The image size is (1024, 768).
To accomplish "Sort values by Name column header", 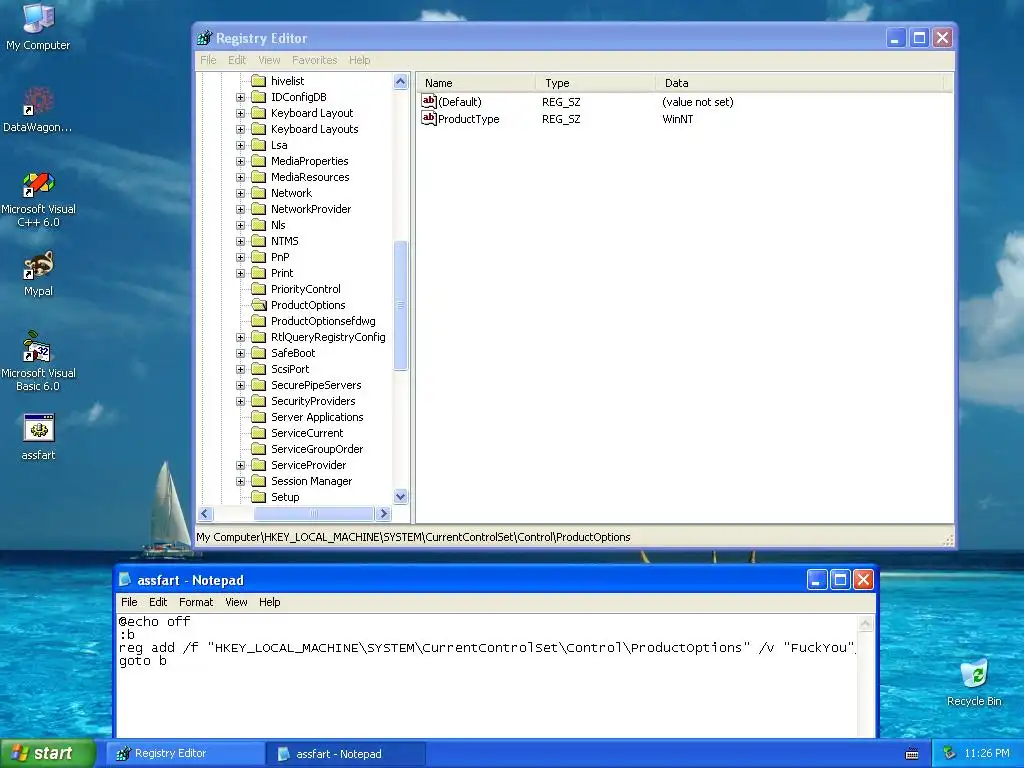I will 476,83.
